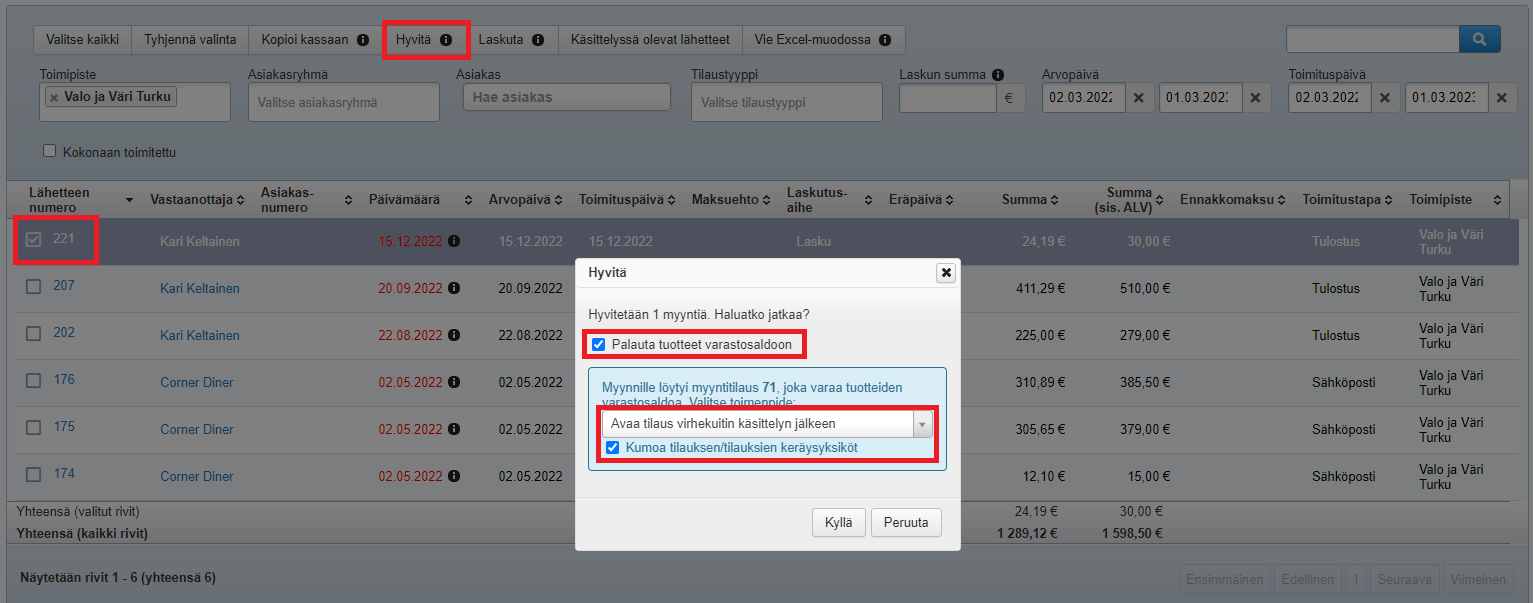Uncheck Kumoa tilauksen/tilauksien keräysyksiköt
This screenshot has height=603, width=1533.
(612, 447)
